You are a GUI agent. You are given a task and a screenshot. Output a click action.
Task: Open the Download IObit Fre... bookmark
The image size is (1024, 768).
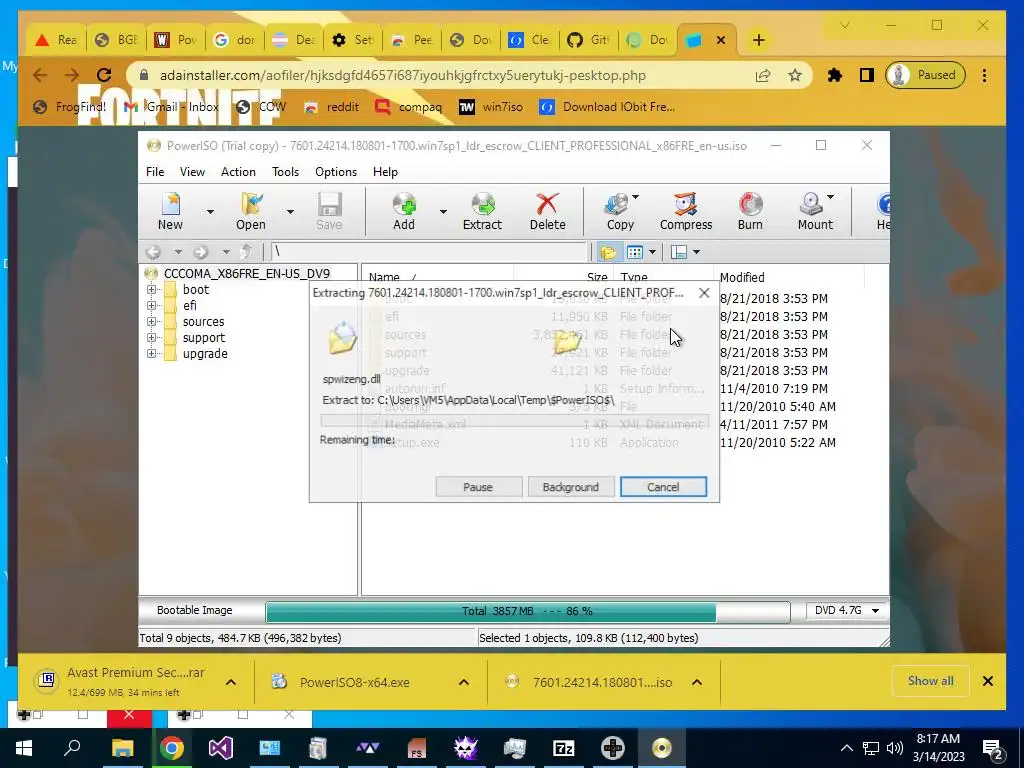[607, 106]
